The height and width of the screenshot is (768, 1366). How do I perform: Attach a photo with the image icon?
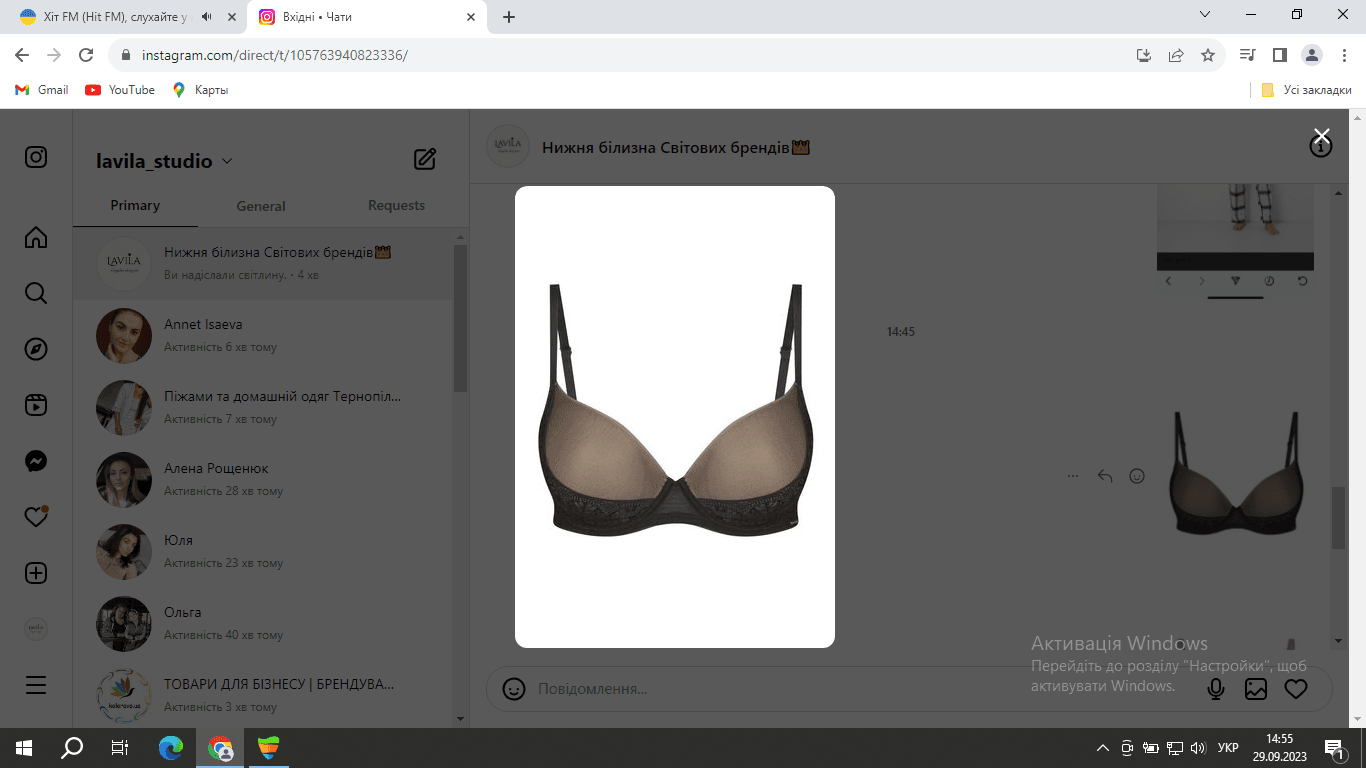point(1256,689)
